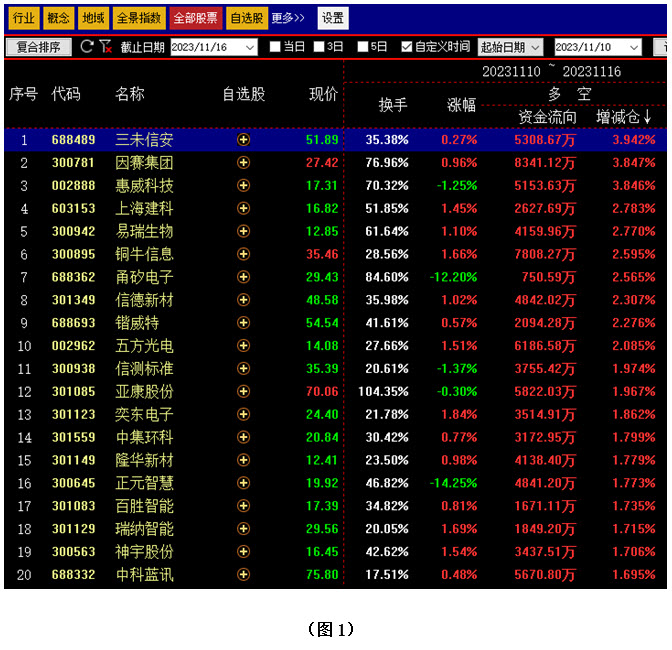Image resolution: width=672 pixels, height=650 pixels.
Task: Select stock code 300781
Action: click(73, 163)
